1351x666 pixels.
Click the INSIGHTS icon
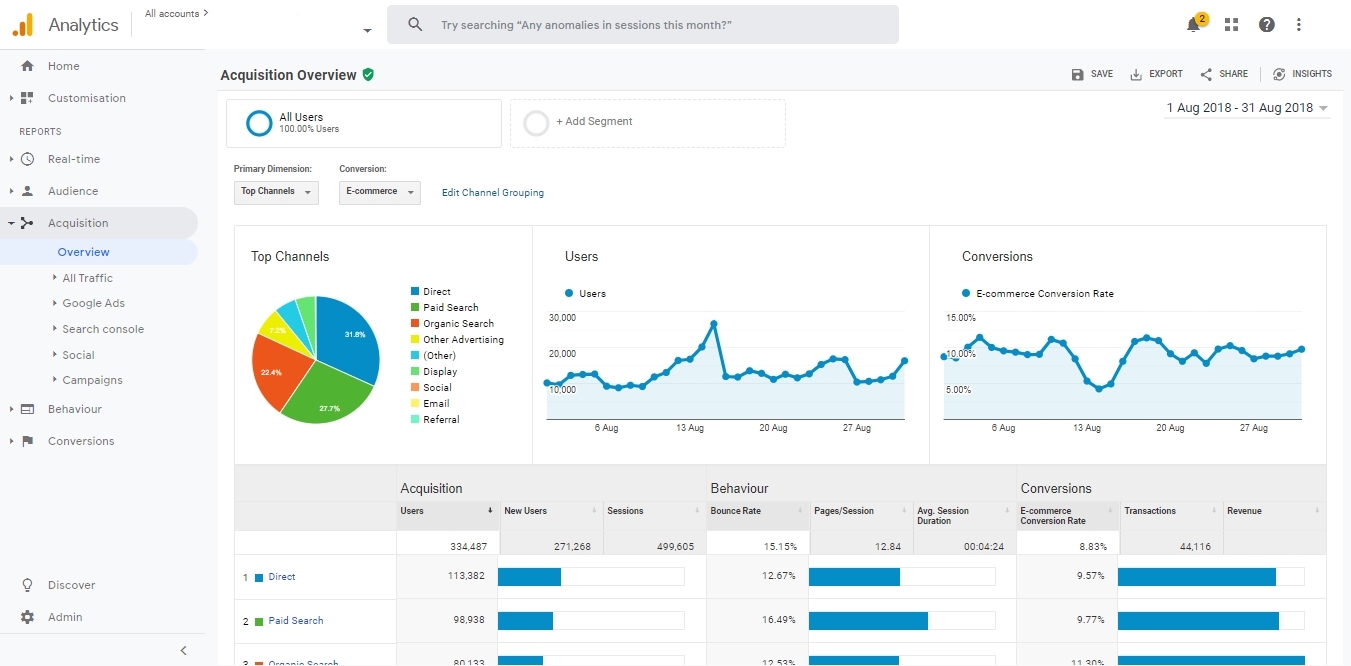tap(1279, 74)
